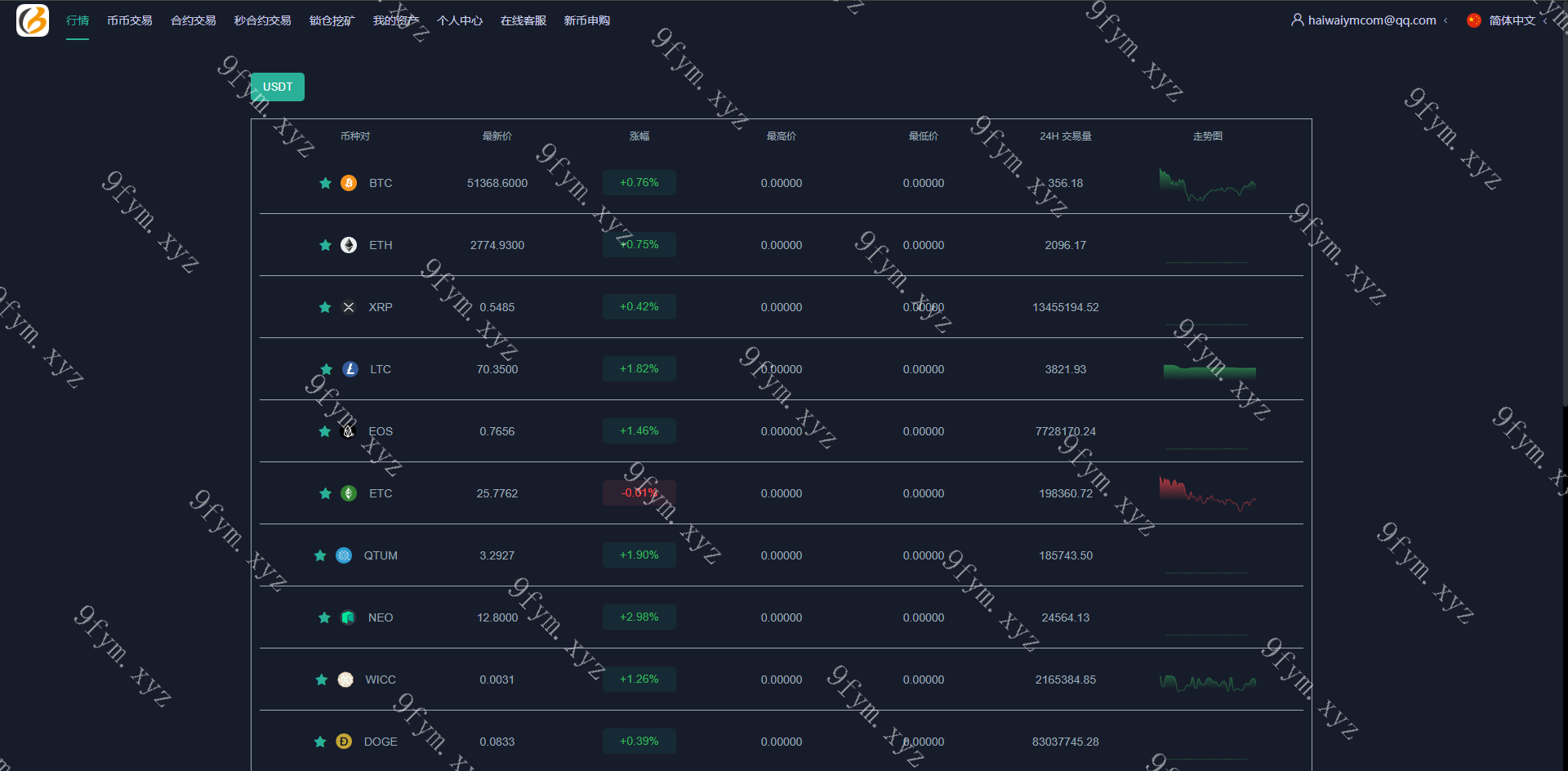Select the USDT market button
The image size is (1568, 771).
click(x=278, y=87)
